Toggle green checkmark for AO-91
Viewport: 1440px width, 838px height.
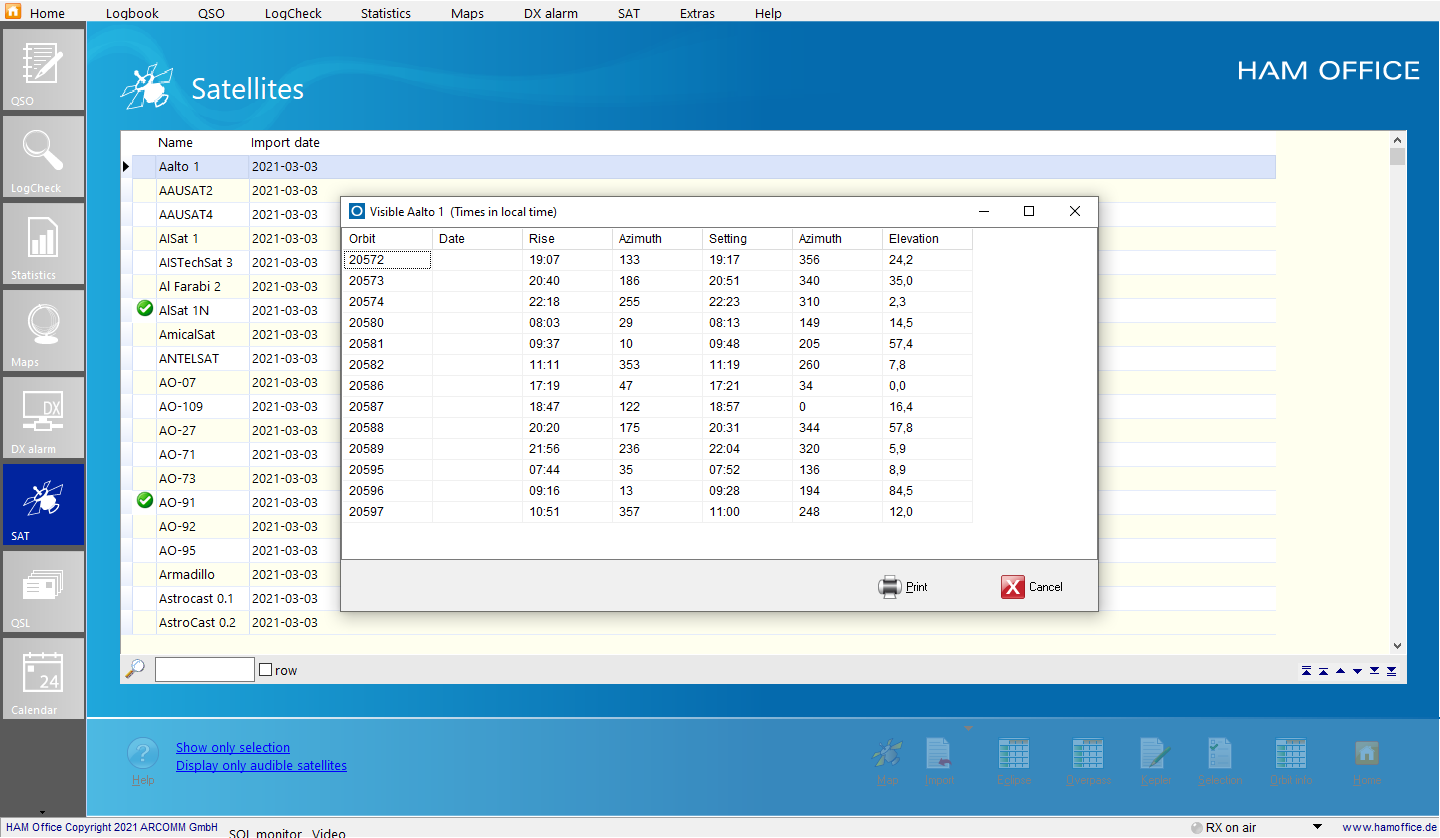144,500
